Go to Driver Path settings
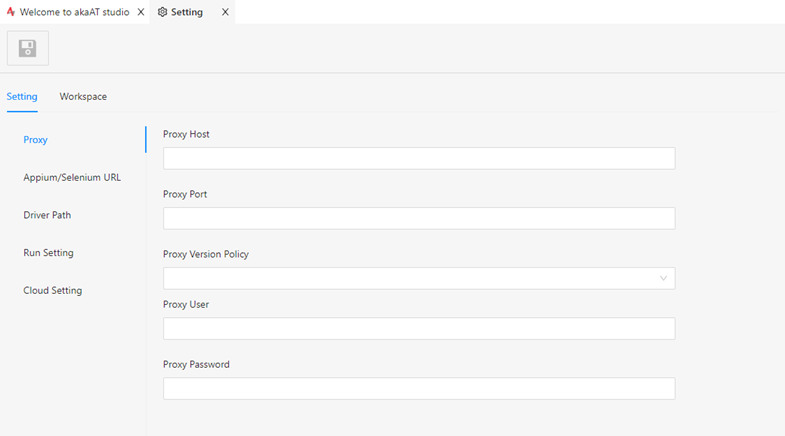The image size is (785, 436). click(x=47, y=215)
